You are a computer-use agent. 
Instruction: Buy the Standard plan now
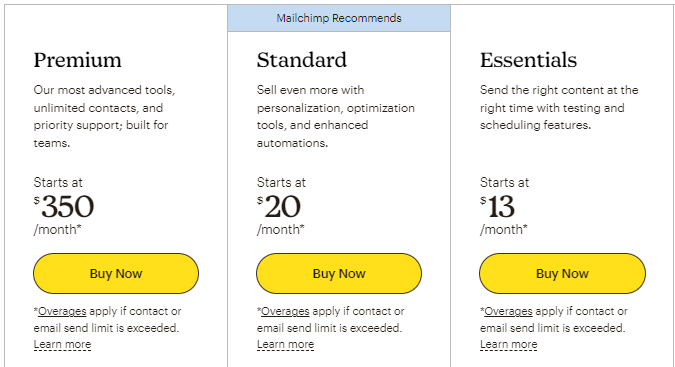(x=339, y=273)
